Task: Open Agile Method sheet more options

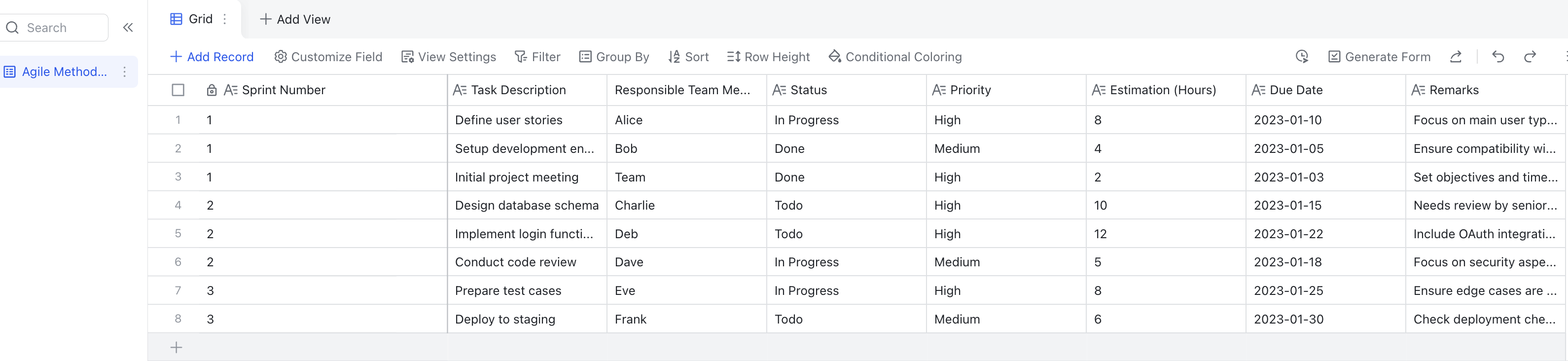Action: click(124, 72)
